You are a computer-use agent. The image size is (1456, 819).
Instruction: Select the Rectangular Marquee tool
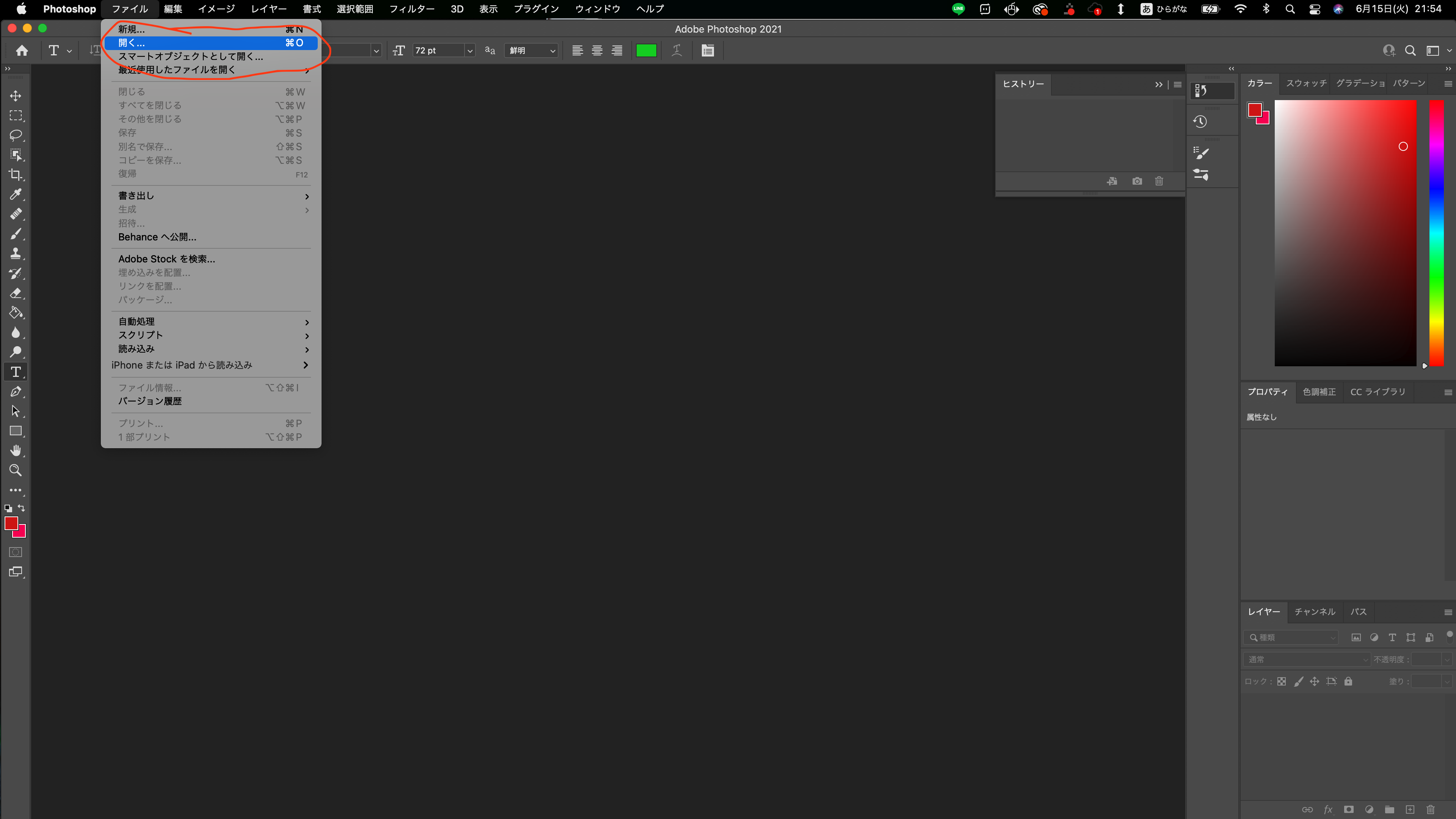coord(15,115)
